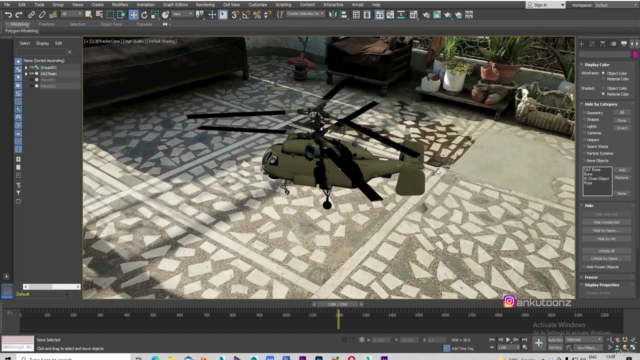Click the Unhide All button

(x=606, y=251)
